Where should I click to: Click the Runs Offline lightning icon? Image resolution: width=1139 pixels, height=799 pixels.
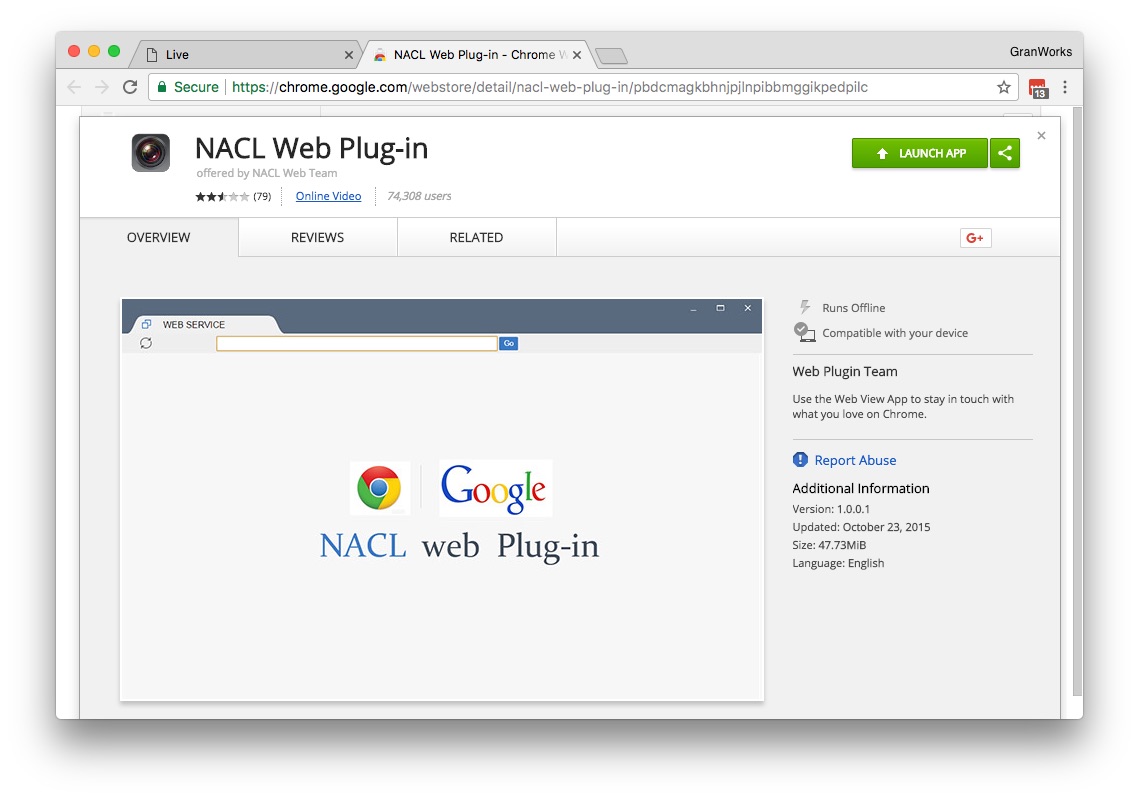click(x=805, y=307)
